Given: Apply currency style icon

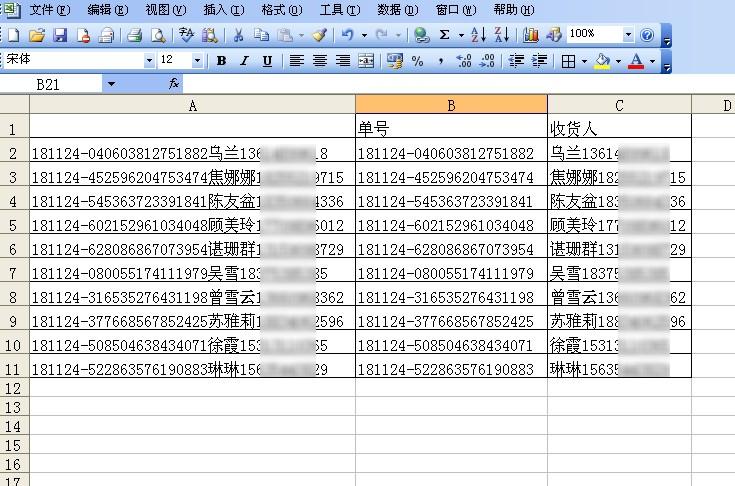Looking at the screenshot, I should [x=395, y=60].
